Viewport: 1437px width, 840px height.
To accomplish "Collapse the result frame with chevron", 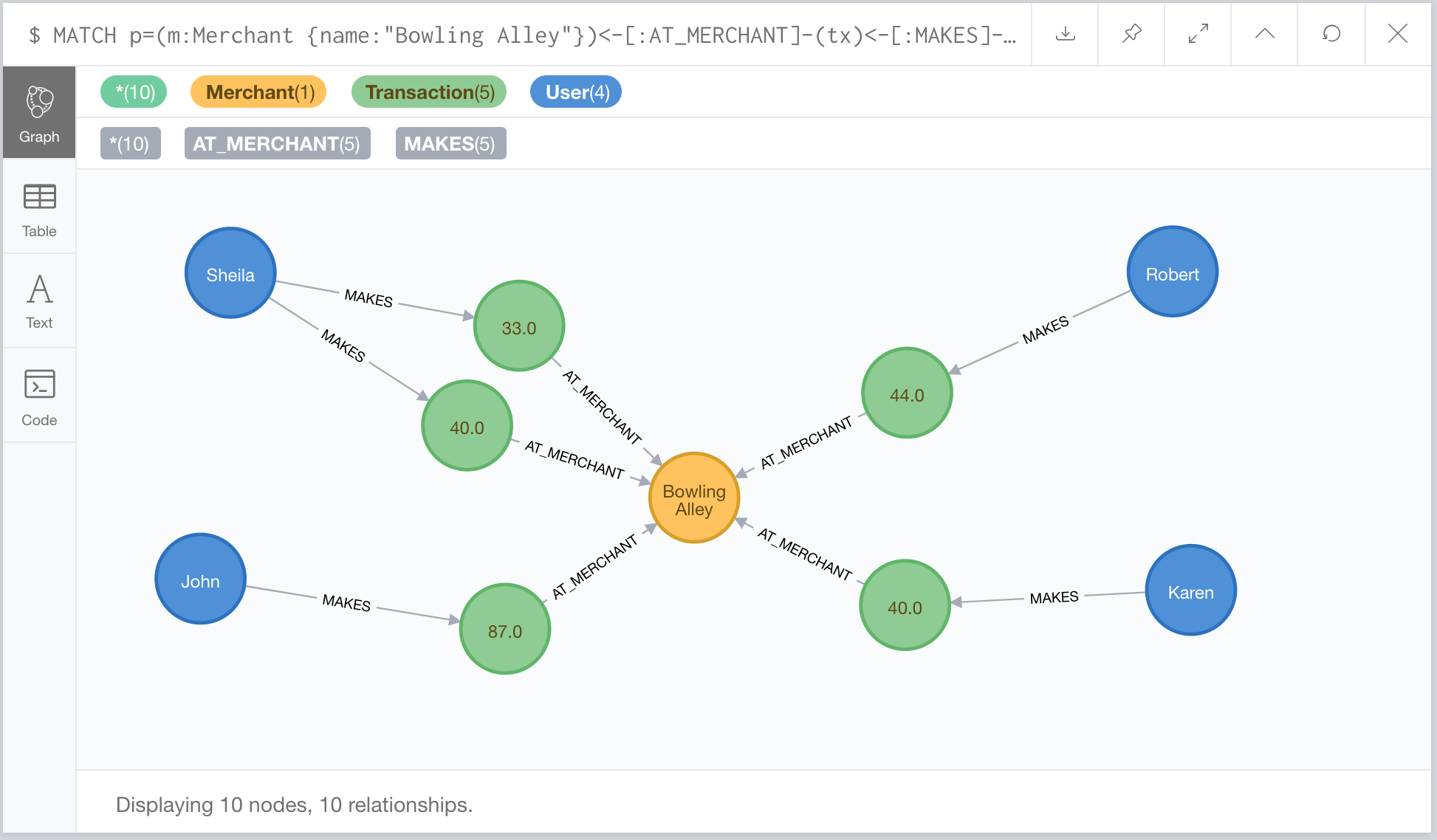I will (1264, 34).
